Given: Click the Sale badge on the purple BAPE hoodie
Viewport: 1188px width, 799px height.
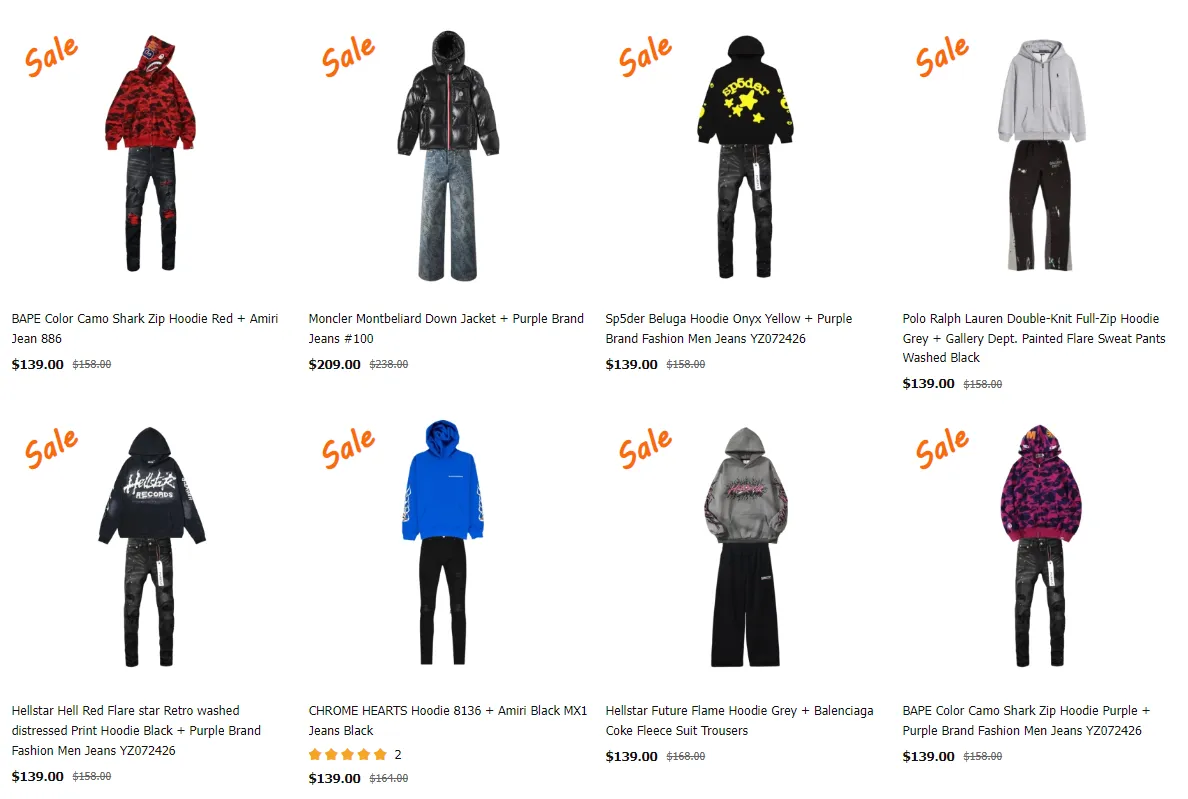Looking at the screenshot, I should pos(942,448).
